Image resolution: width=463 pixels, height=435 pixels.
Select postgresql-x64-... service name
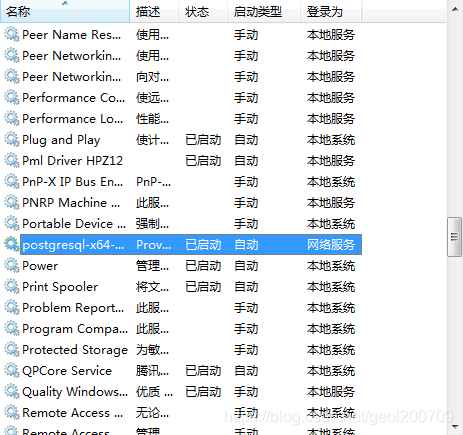(x=73, y=245)
